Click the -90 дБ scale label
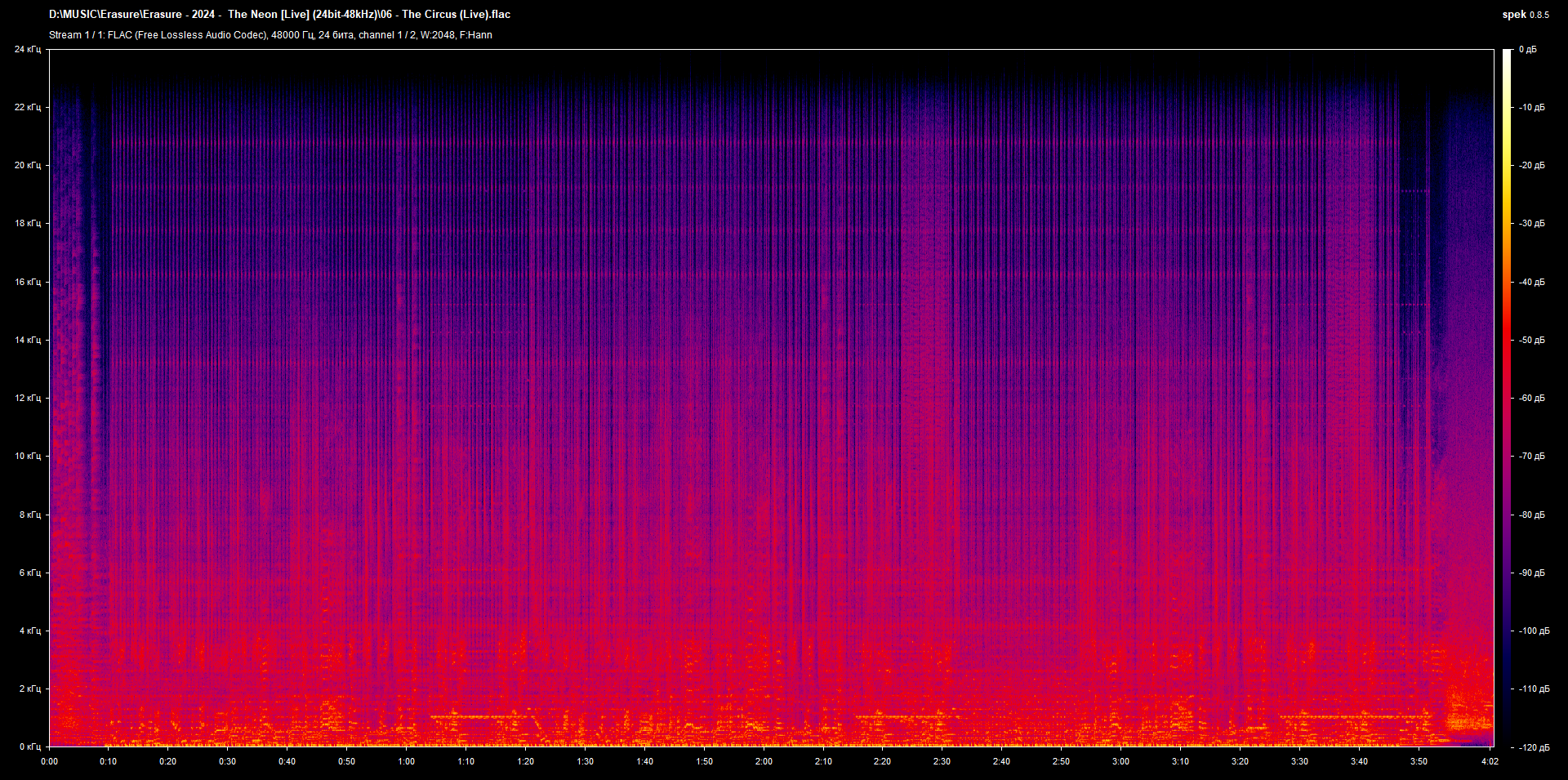Screen dimensions: 1568x780 1532,573
